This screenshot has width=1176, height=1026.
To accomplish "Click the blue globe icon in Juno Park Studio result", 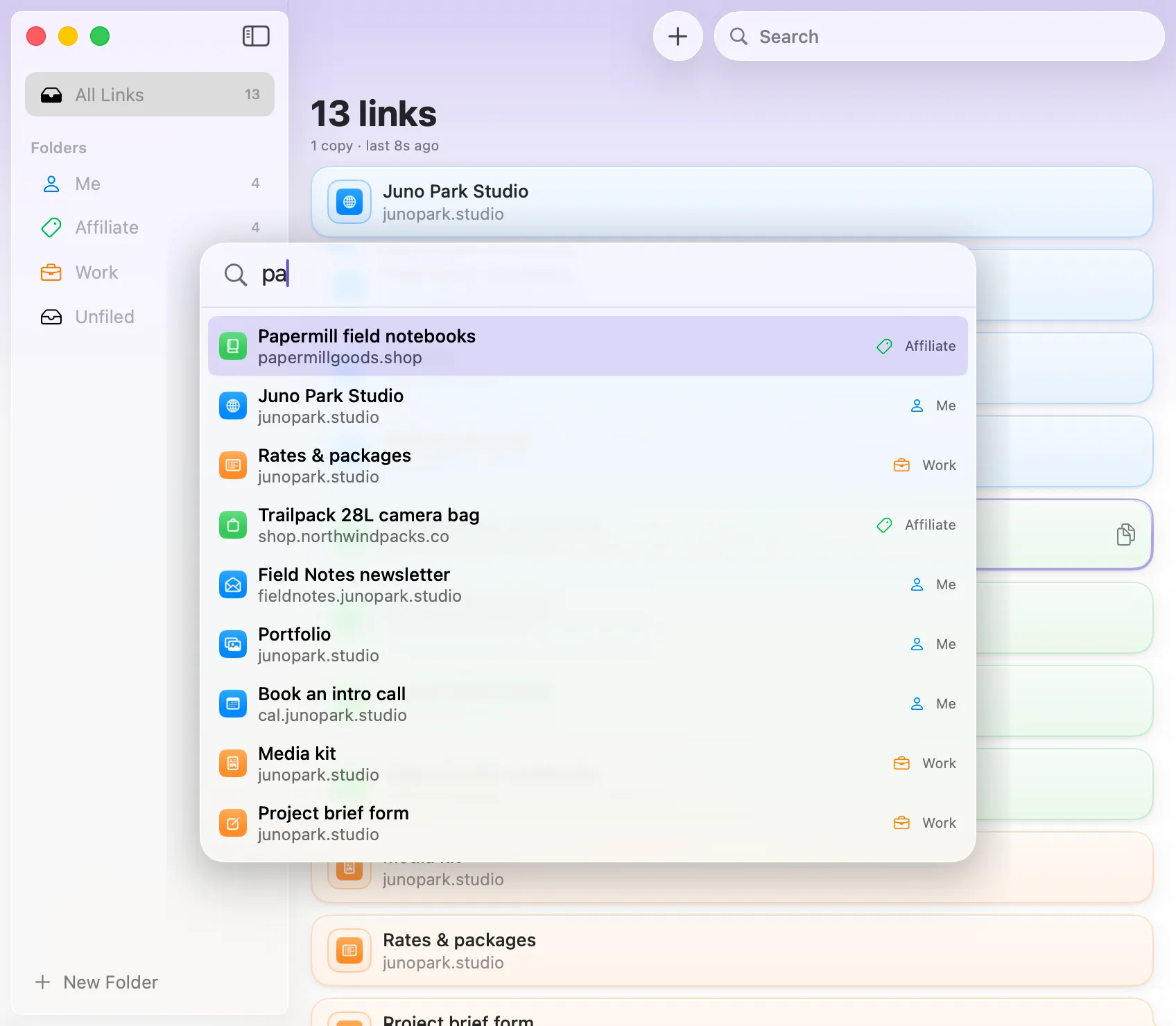I will (x=233, y=406).
